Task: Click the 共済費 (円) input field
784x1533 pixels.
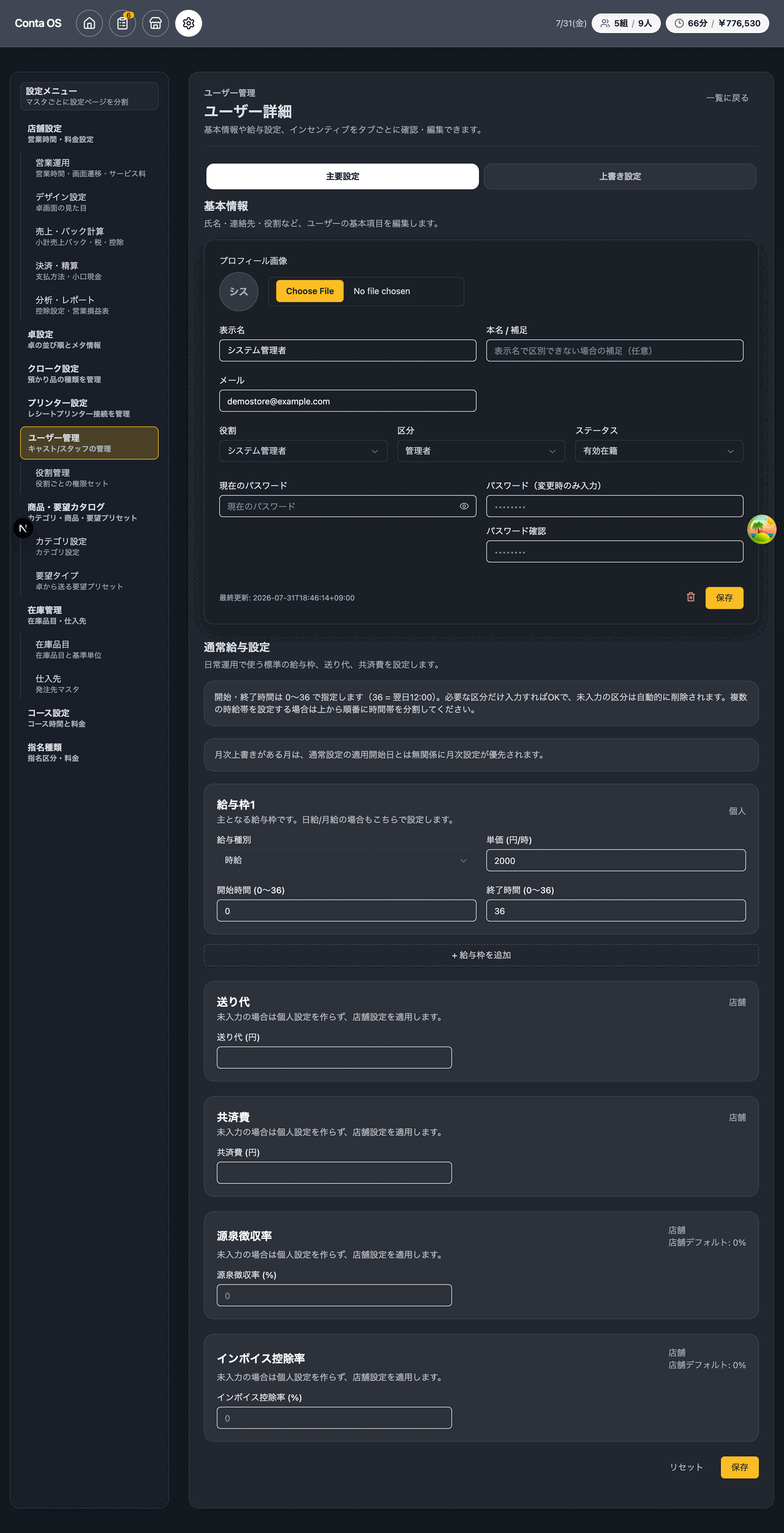Action: 334,1173
